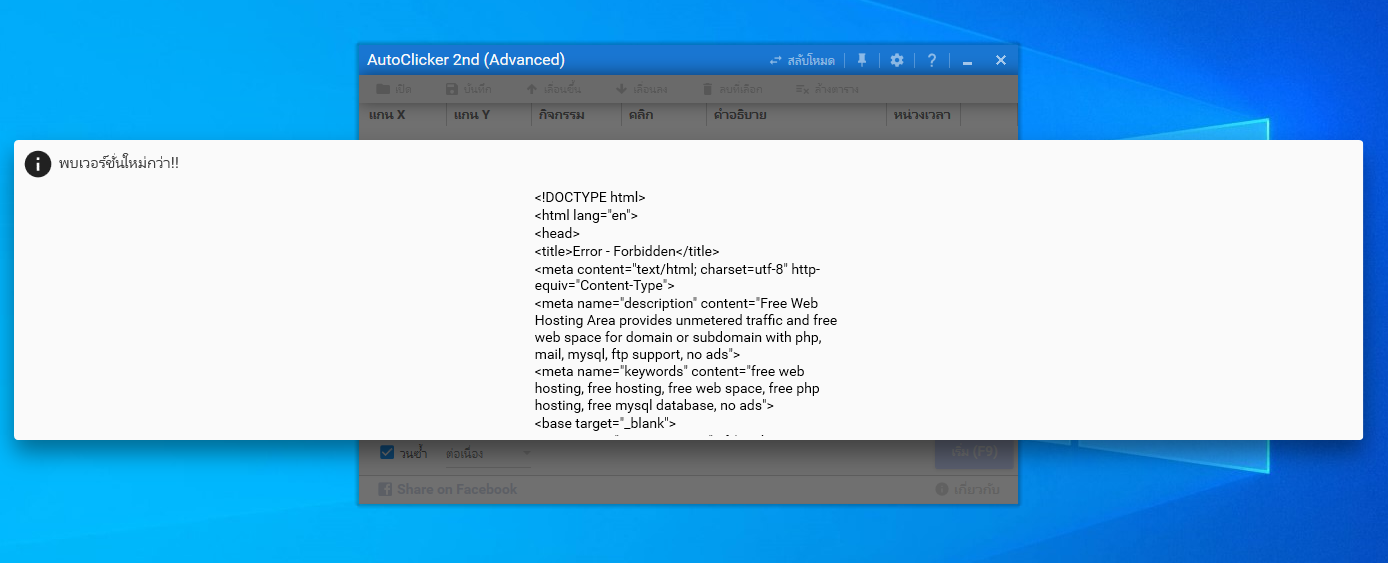The height and width of the screenshot is (563, 1388).
Task: Click the open (เปิด) folder toolbar button
Action: click(394, 89)
